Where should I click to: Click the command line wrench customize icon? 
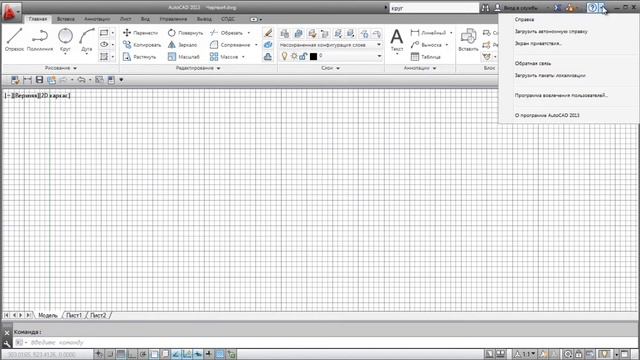coord(7,344)
